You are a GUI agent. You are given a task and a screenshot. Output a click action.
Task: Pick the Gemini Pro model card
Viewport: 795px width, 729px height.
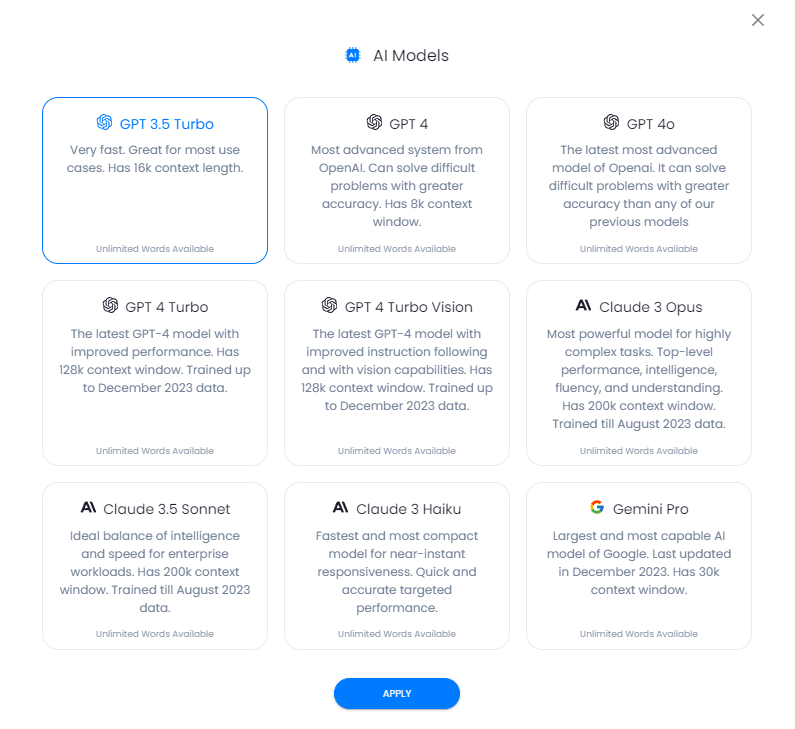pyautogui.click(x=639, y=566)
